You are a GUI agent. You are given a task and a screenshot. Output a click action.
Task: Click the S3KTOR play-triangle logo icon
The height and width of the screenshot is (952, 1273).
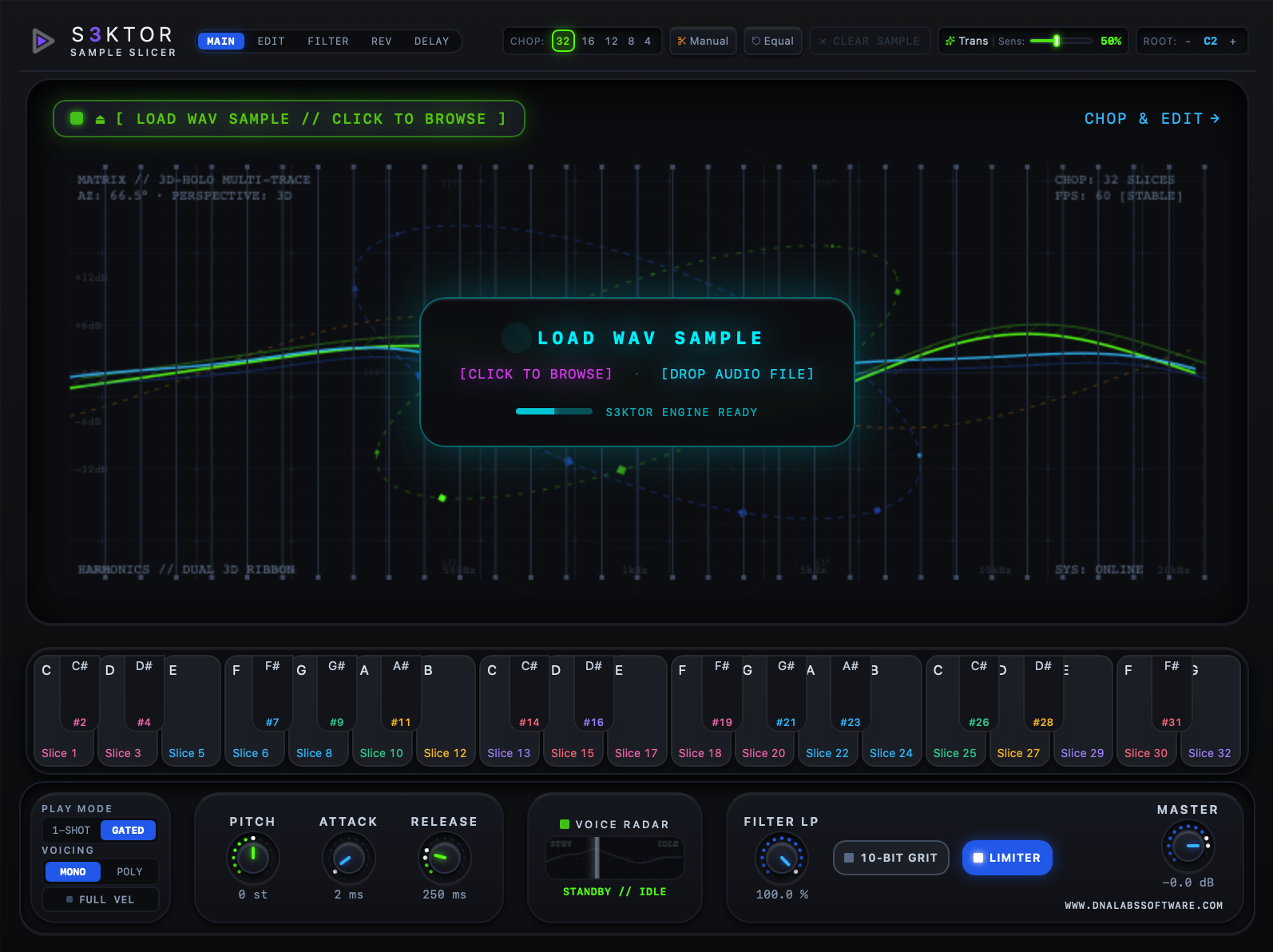(x=43, y=41)
